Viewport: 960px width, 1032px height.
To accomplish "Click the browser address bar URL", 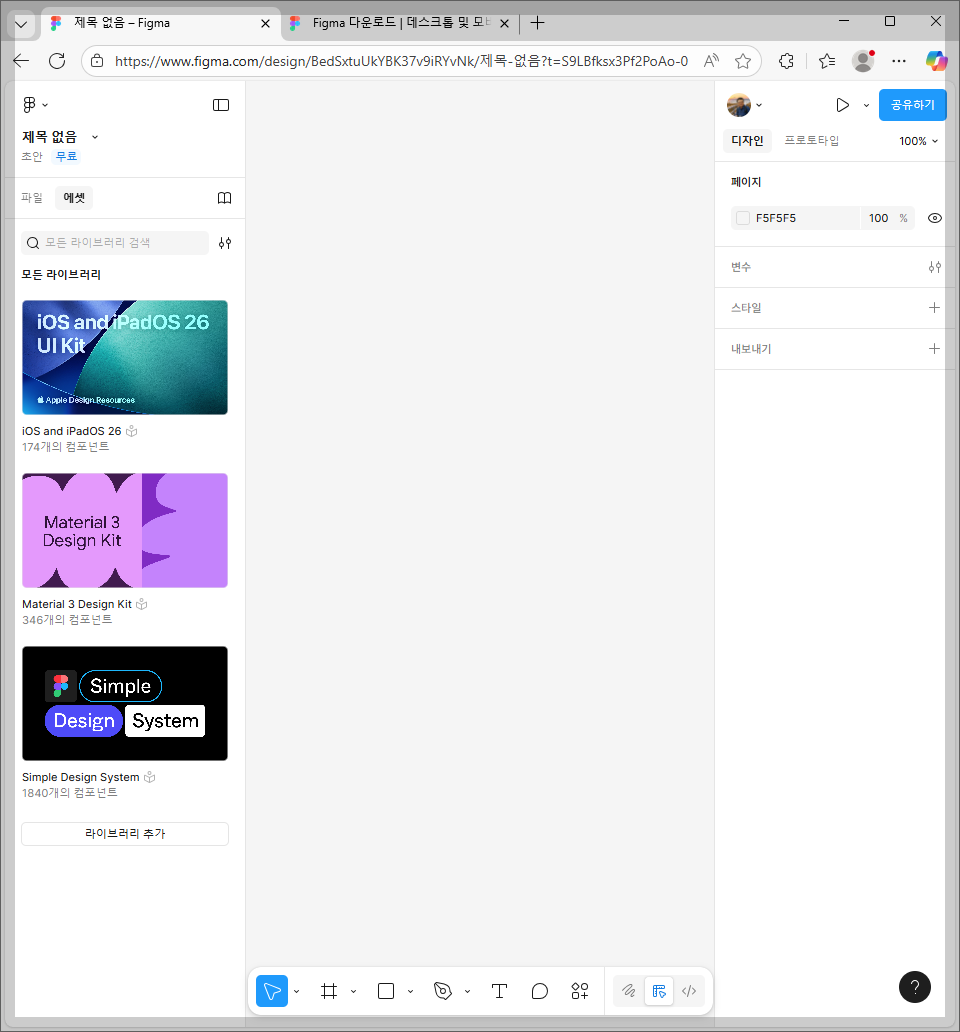I will [x=401, y=61].
